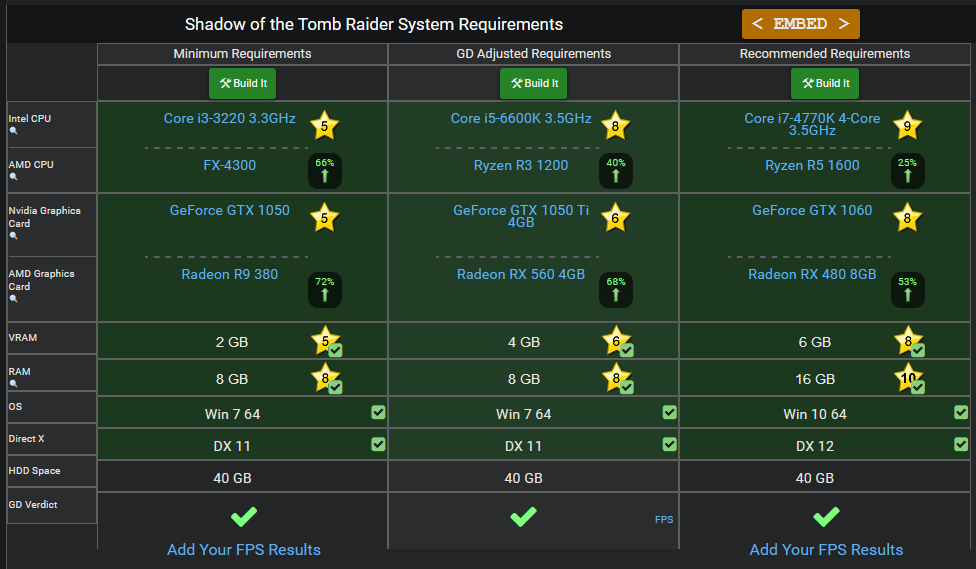
Task: Click green check beside minimum Win 7 64
Action: pyautogui.click(x=378, y=412)
